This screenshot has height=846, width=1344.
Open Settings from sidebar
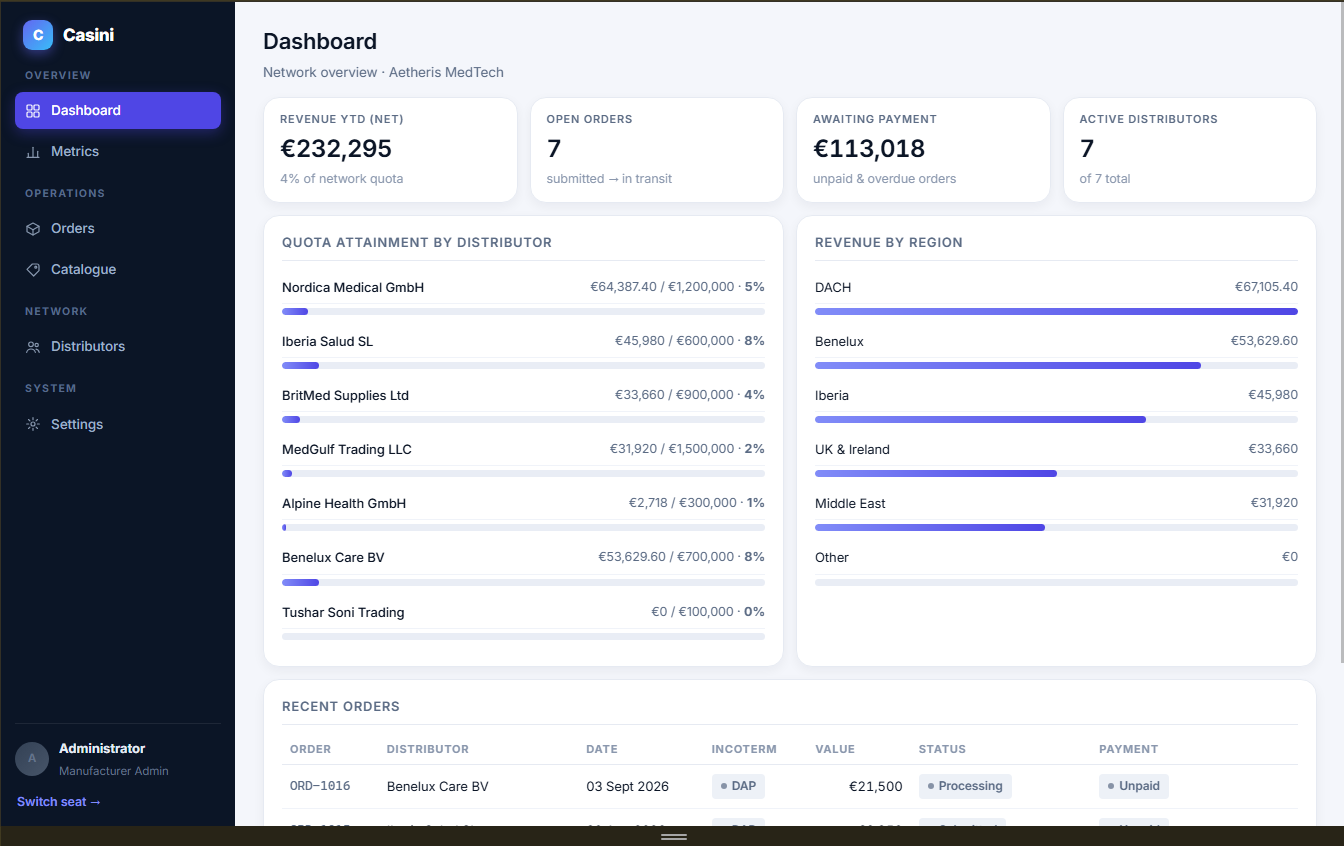(x=118, y=425)
